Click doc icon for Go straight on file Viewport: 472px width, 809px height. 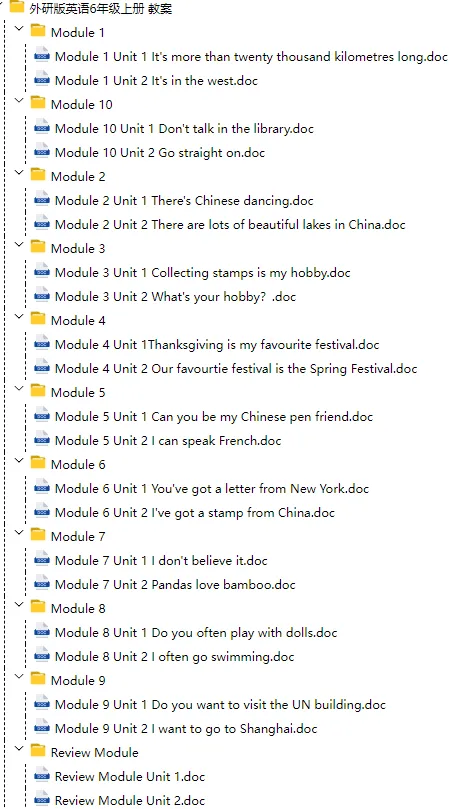coord(42,152)
